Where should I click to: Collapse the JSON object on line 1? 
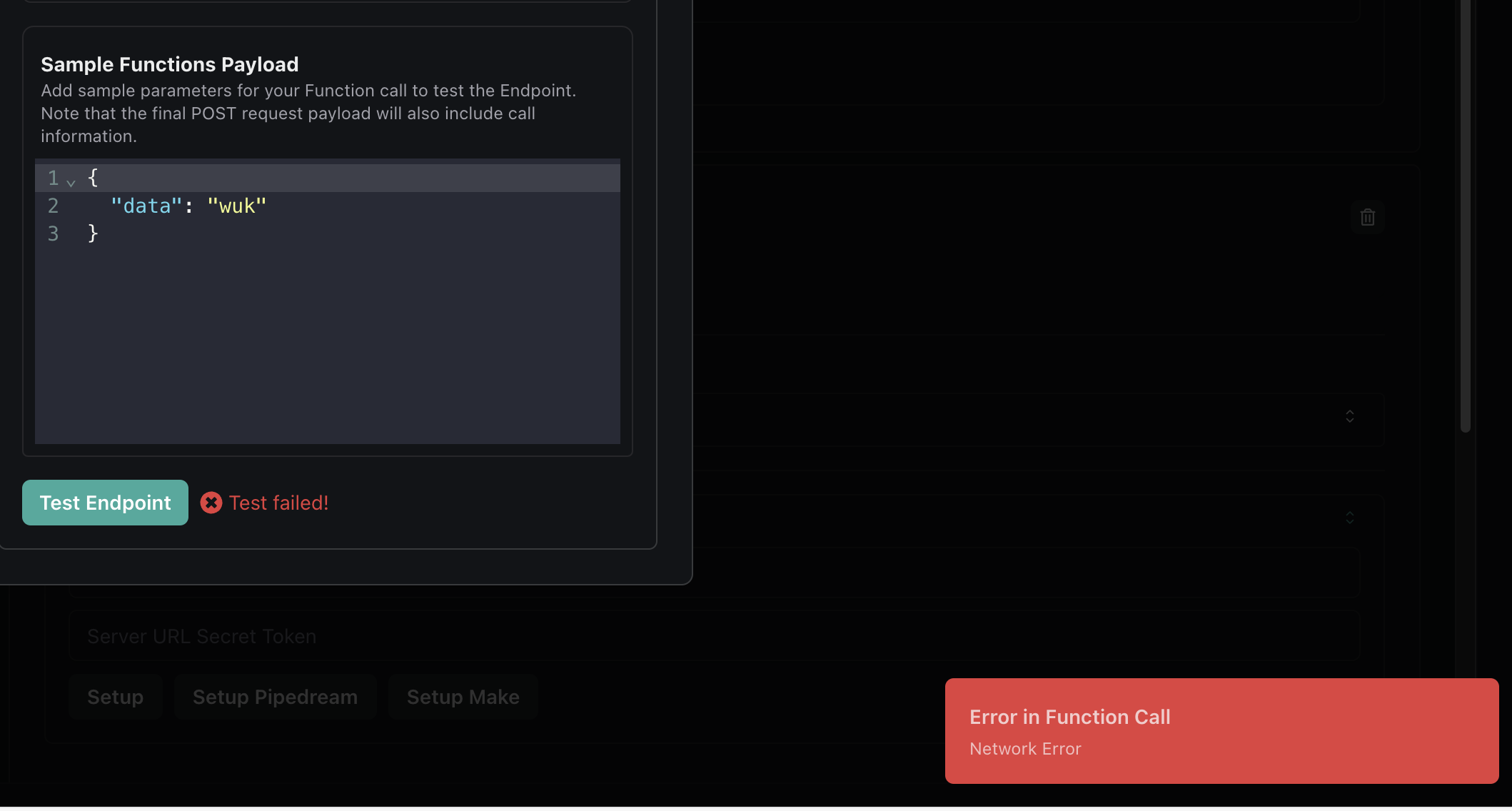pos(70,181)
